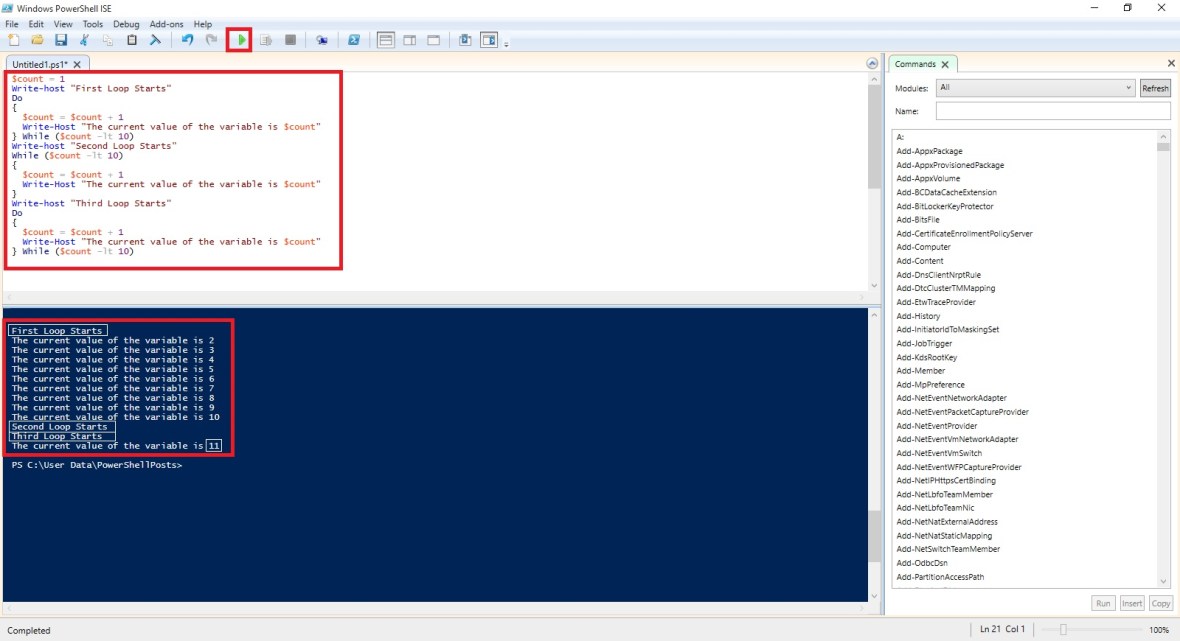Open the Debug menu

pyautogui.click(x=126, y=24)
